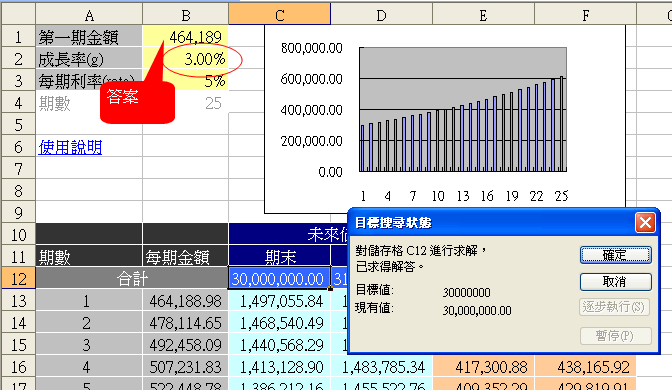Click cell B2 showing 3.00%
The width and height of the screenshot is (672, 390).
[186, 59]
